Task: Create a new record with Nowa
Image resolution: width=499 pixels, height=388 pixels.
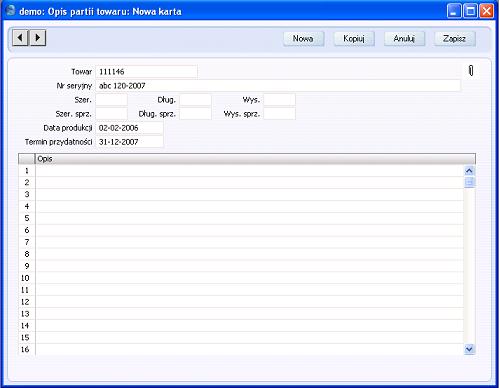Action: pyautogui.click(x=303, y=39)
